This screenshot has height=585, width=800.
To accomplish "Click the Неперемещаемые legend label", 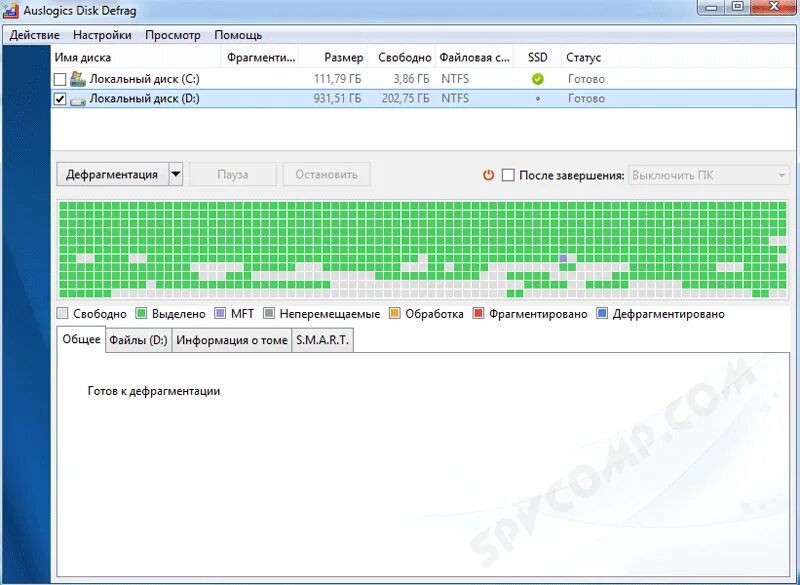I will (330, 314).
